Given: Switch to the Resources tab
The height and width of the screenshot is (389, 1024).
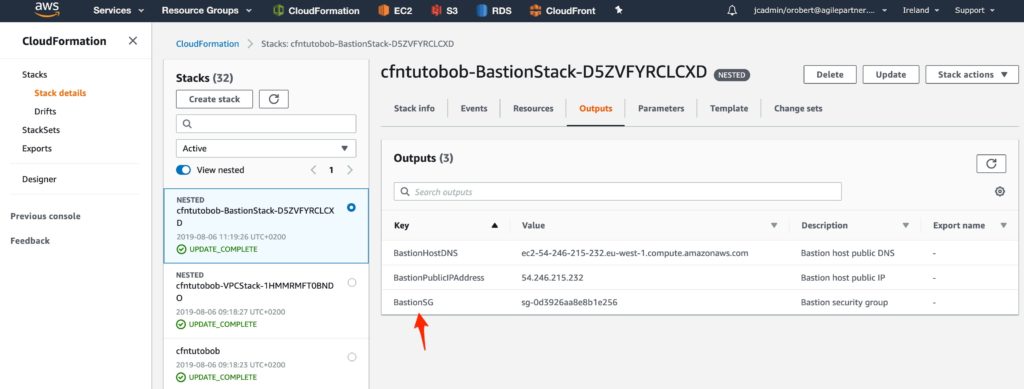Looking at the screenshot, I should coord(533,108).
